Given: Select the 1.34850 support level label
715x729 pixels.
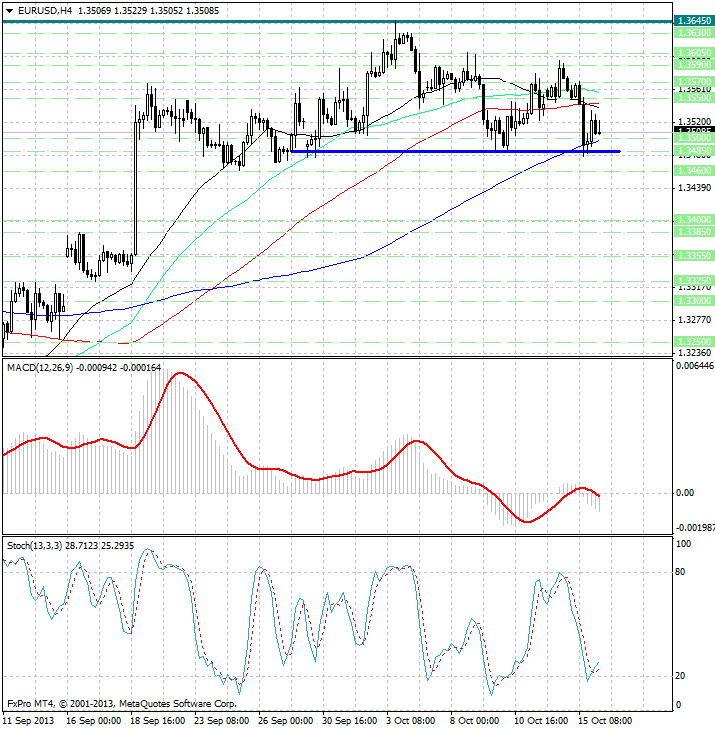Looking at the screenshot, I should [694, 151].
